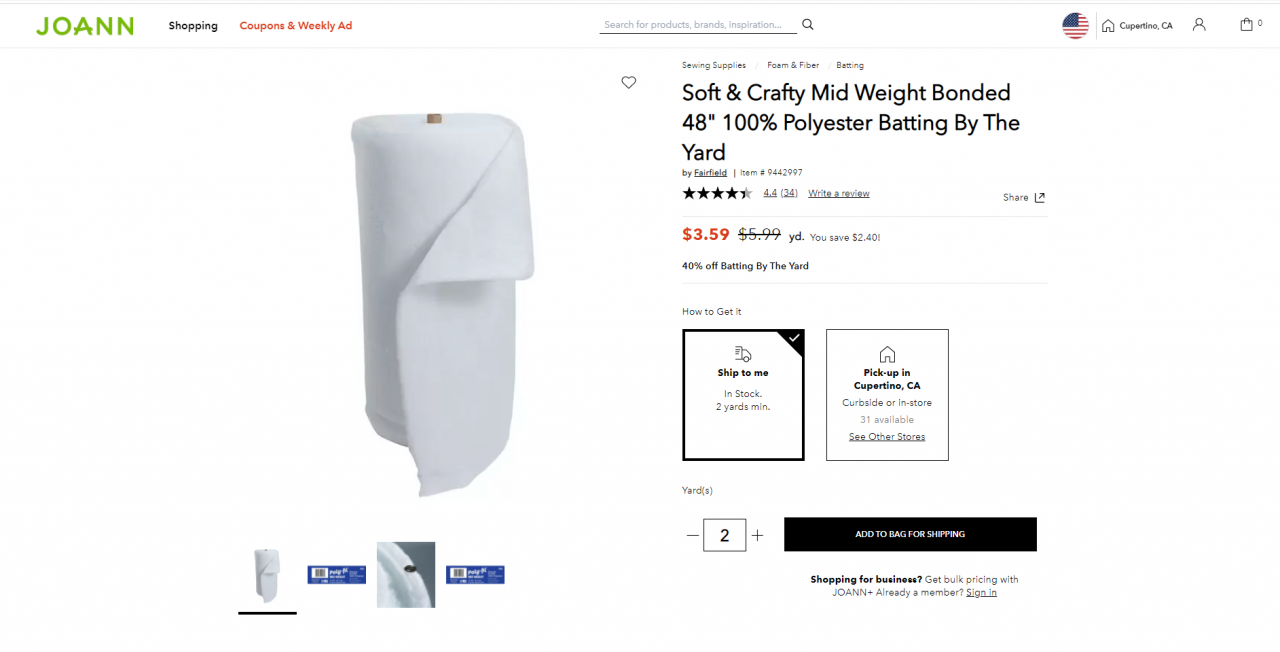Click Add to Bag for Shipping
This screenshot has width=1280, height=652.
click(910, 534)
